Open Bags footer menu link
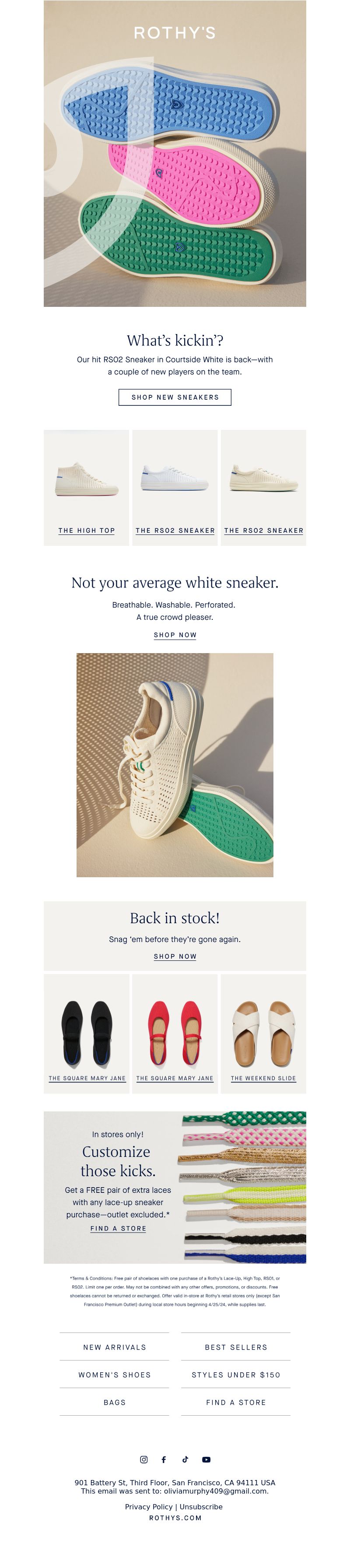Image resolution: width=350 pixels, height=1568 pixels. [115, 1402]
